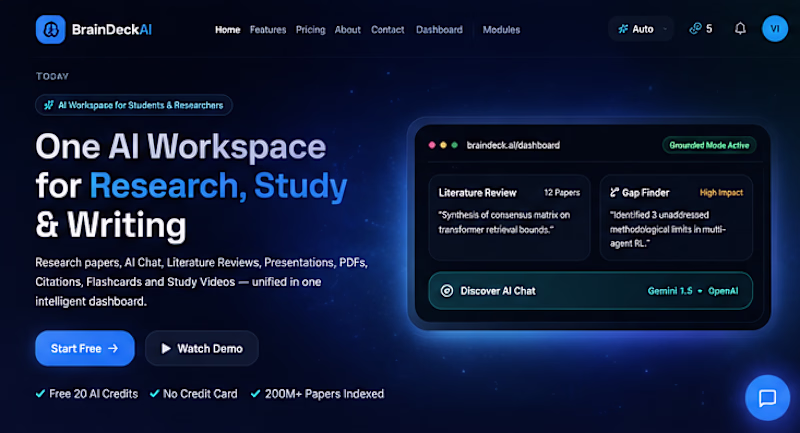Open Gemini 1.5 model selector
Viewport: 800px width, 433px height.
point(670,291)
